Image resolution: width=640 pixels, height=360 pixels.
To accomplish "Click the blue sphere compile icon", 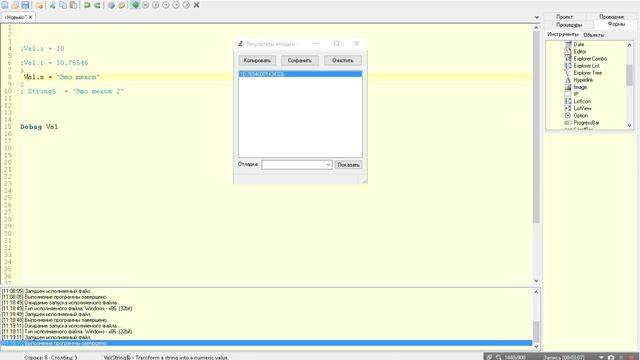I will [x=111, y=5].
